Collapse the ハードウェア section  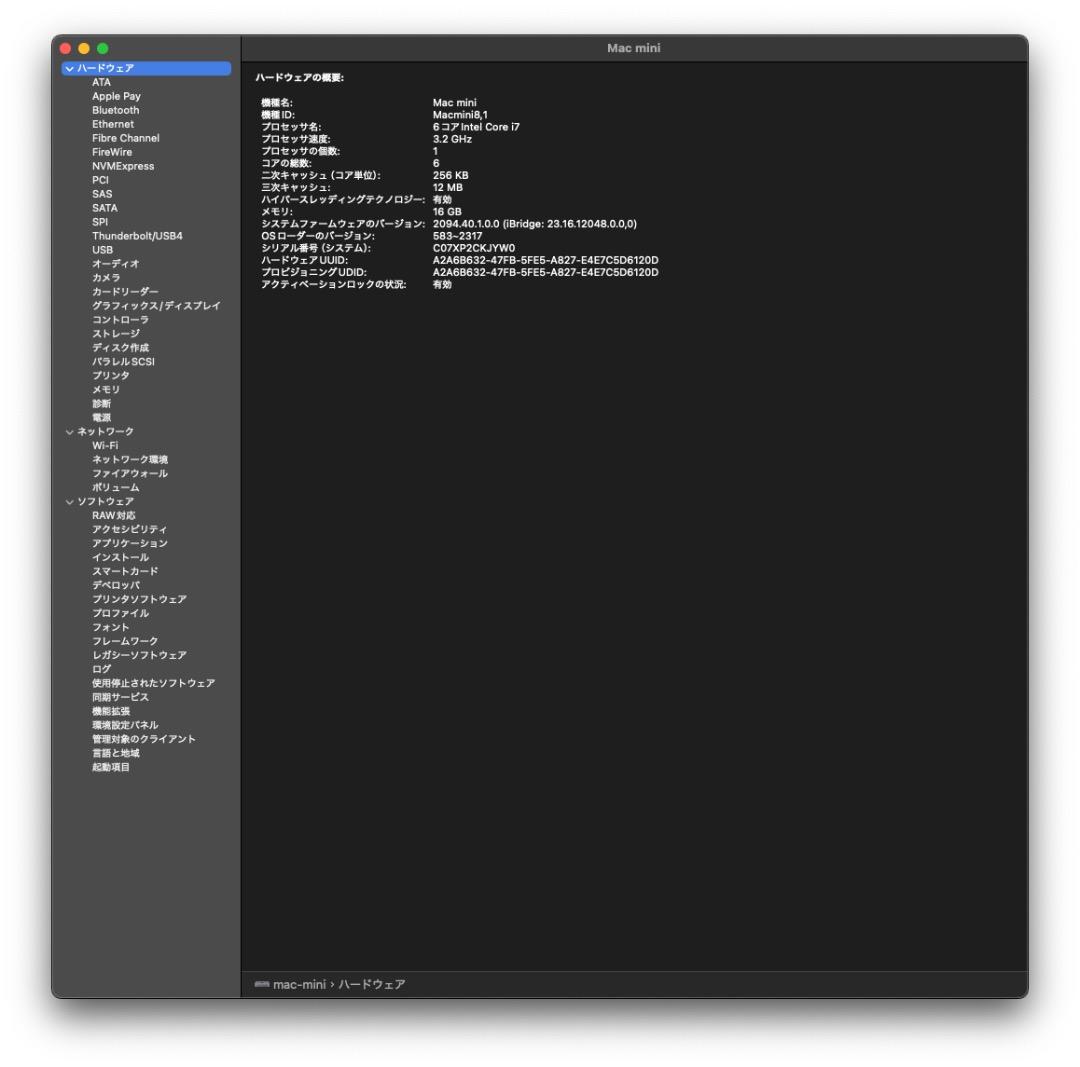click(x=68, y=68)
